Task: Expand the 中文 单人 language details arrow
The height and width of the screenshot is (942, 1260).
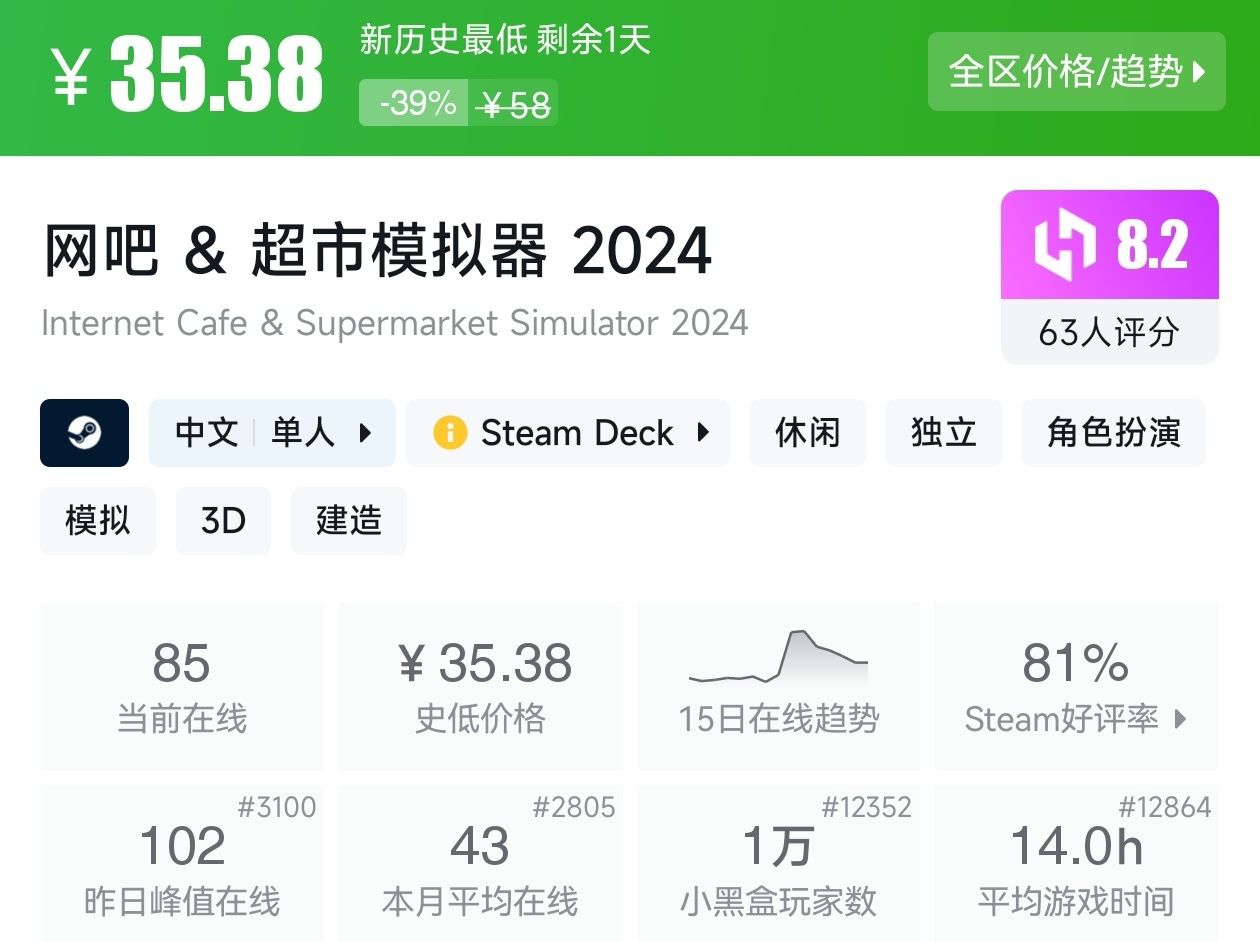Action: coord(365,433)
